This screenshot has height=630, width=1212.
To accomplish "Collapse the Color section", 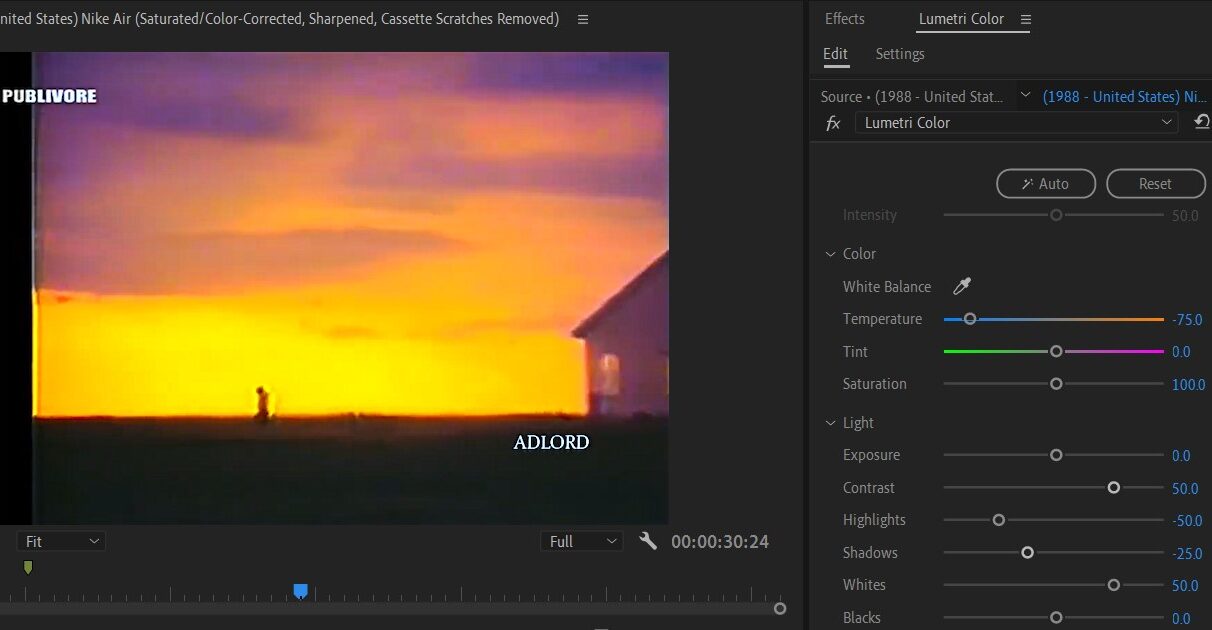I will coord(830,254).
